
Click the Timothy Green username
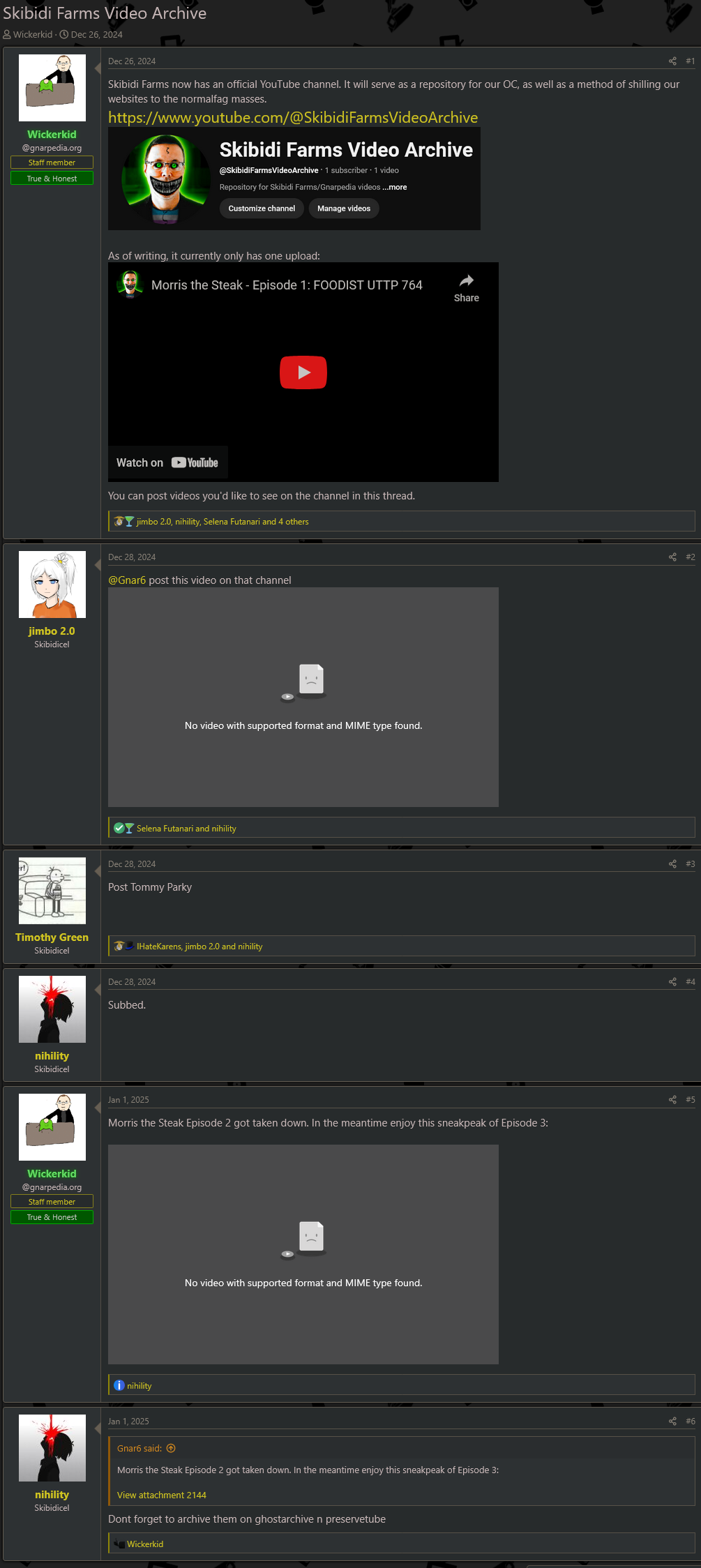tap(52, 937)
